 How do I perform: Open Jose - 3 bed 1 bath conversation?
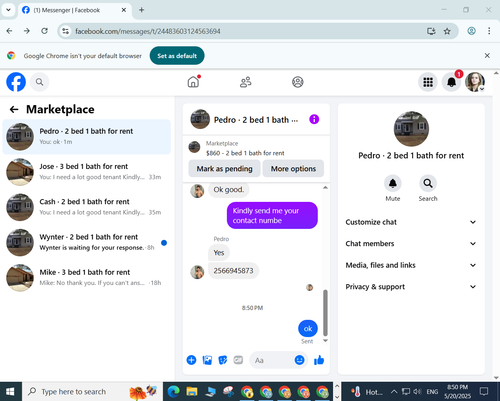[86, 172]
